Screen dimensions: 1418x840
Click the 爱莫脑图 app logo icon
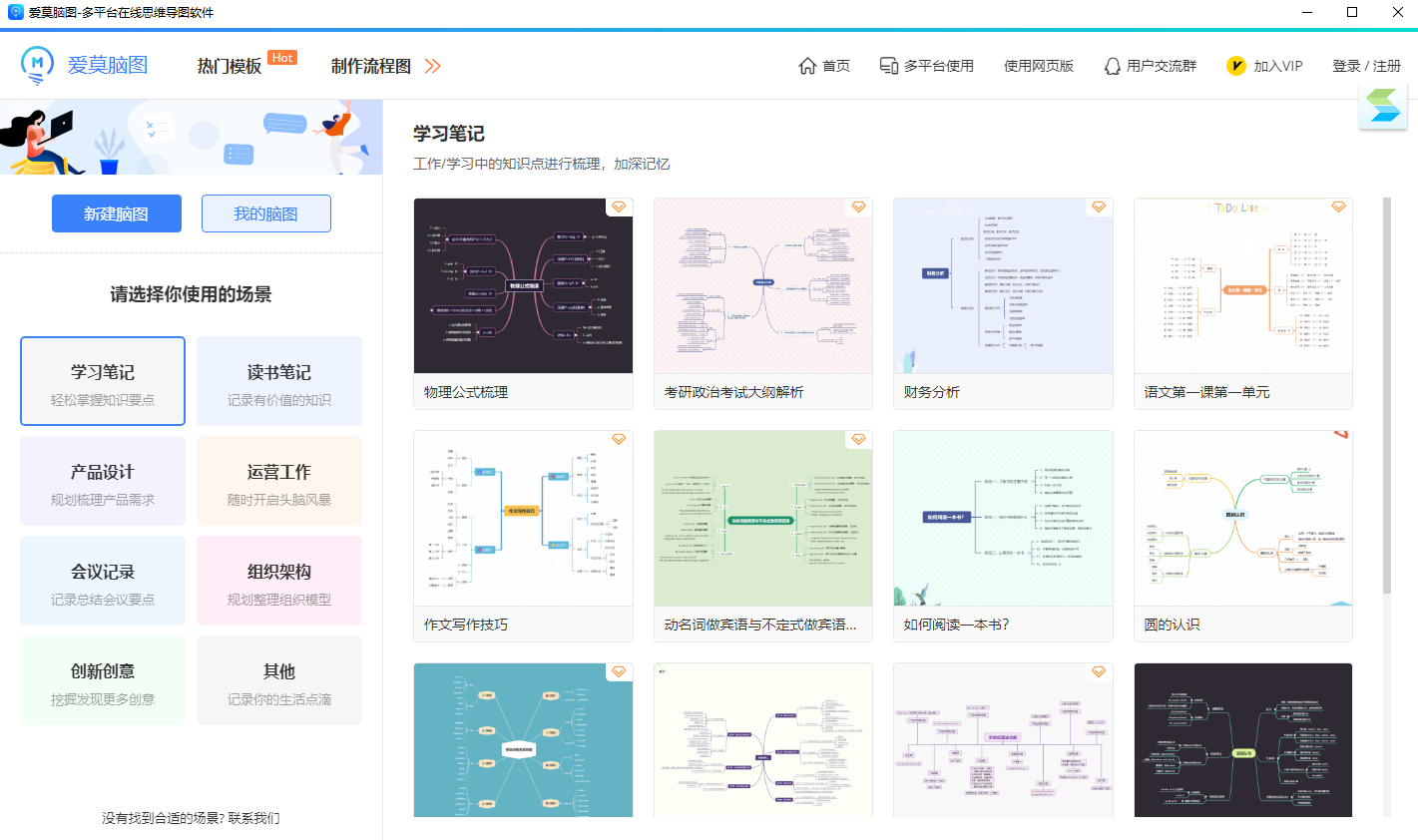click(36, 65)
